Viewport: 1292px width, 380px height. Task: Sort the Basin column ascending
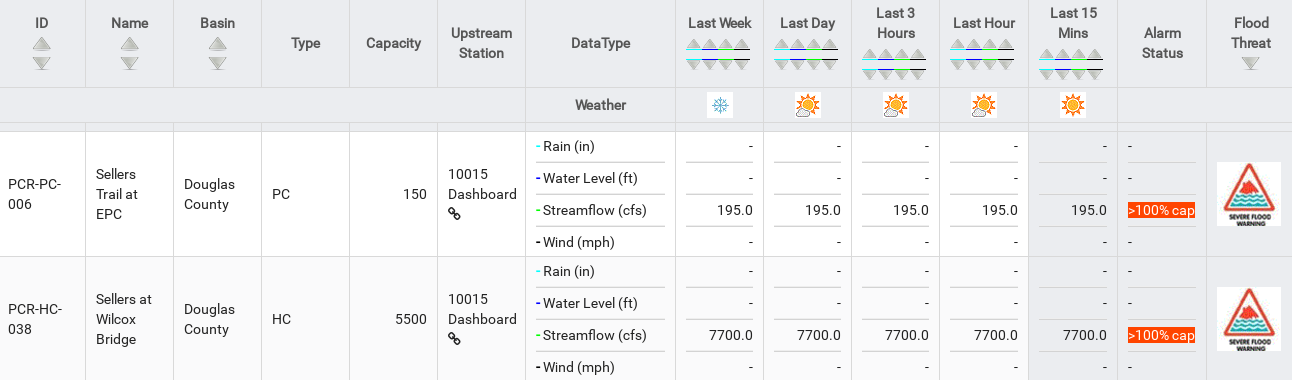218,44
